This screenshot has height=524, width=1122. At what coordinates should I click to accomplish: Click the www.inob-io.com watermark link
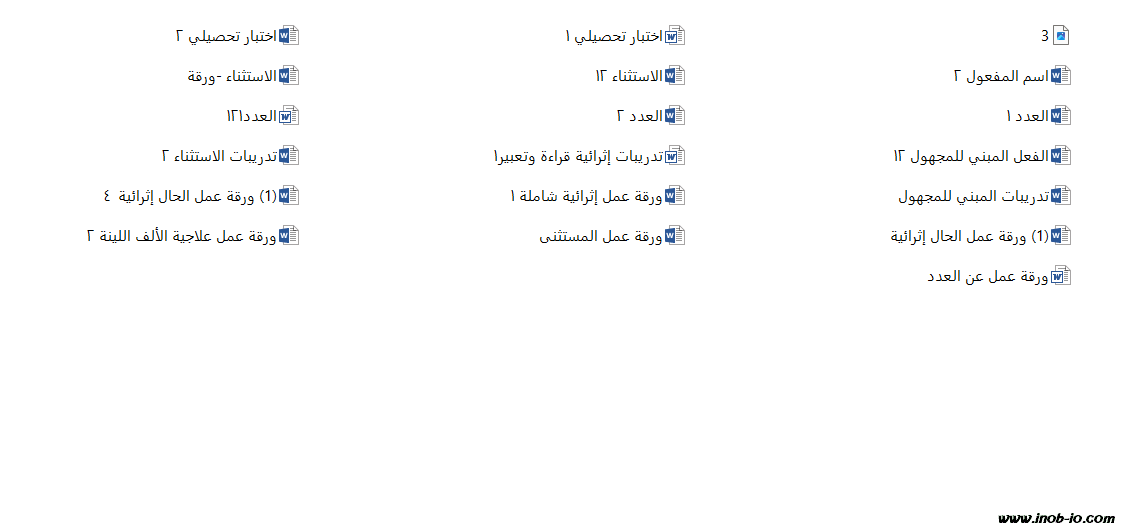point(1056,517)
